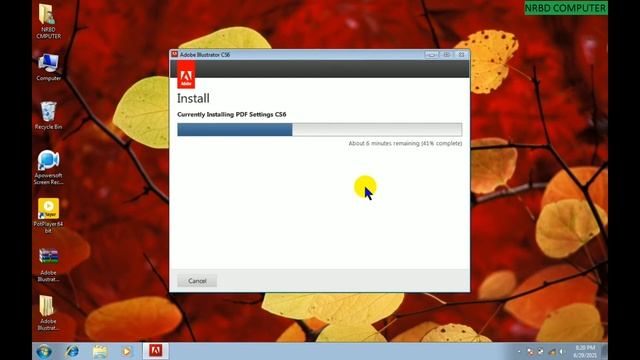640x360 pixels.
Task: Open File Explorer from taskbar
Action: click(x=100, y=351)
